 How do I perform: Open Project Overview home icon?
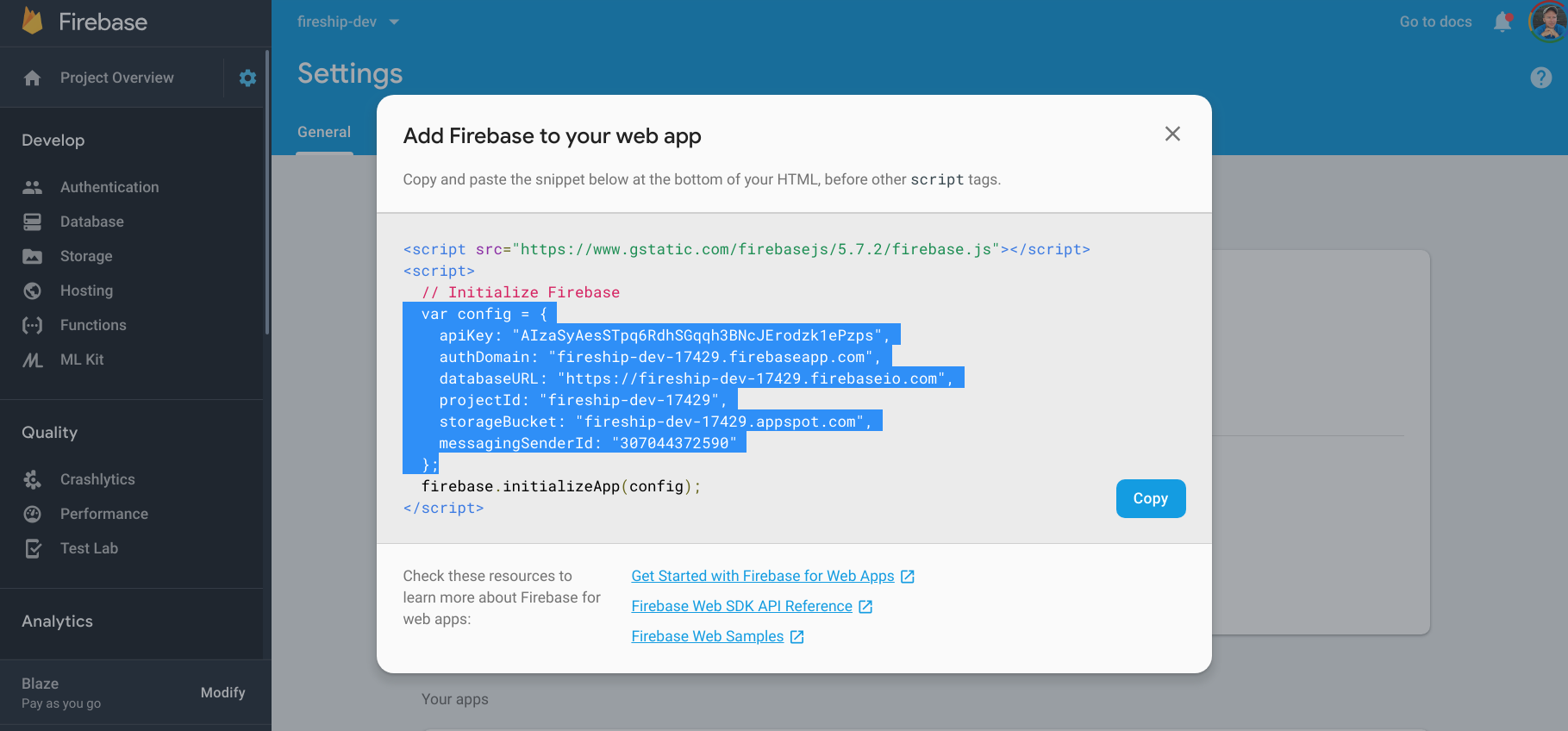pos(33,78)
